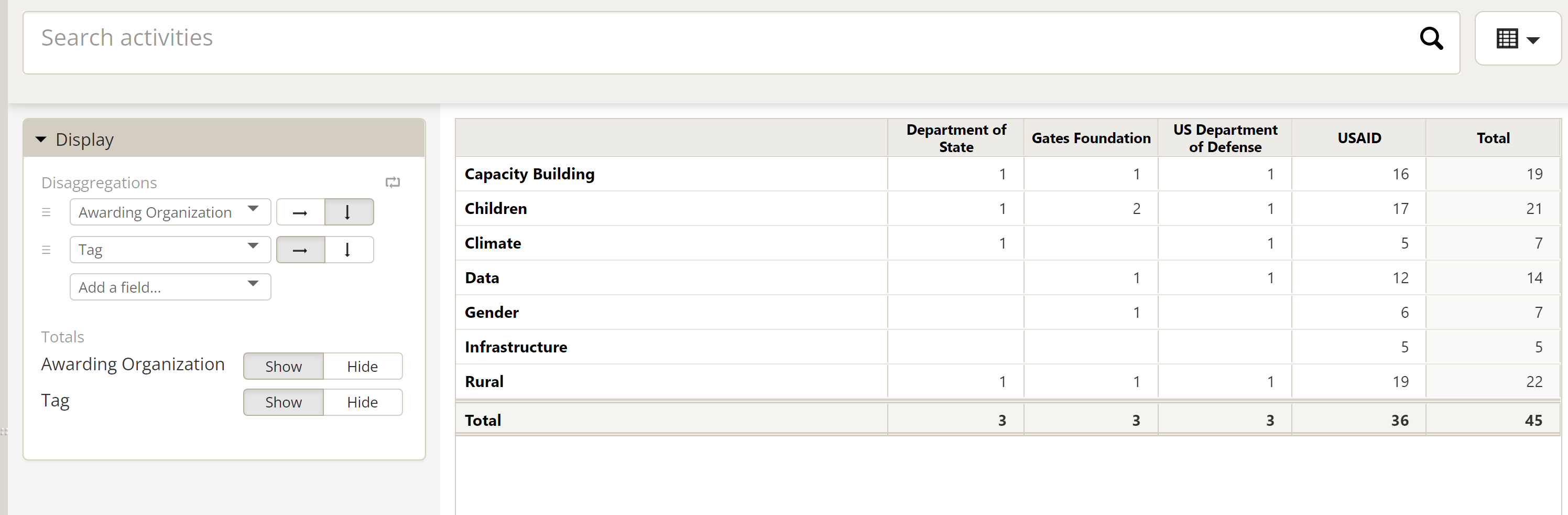The image size is (1568, 515).
Task: Collapse the Display panel
Action: pyautogui.click(x=41, y=140)
